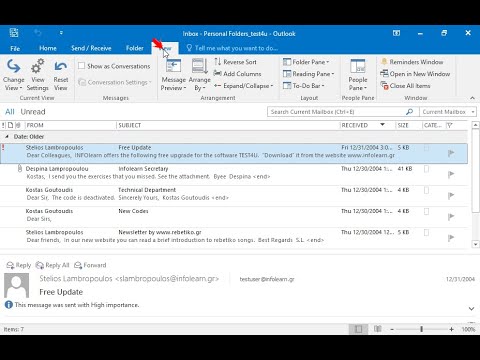
Task: Collapse the Date: Older group
Action: pos(7,136)
